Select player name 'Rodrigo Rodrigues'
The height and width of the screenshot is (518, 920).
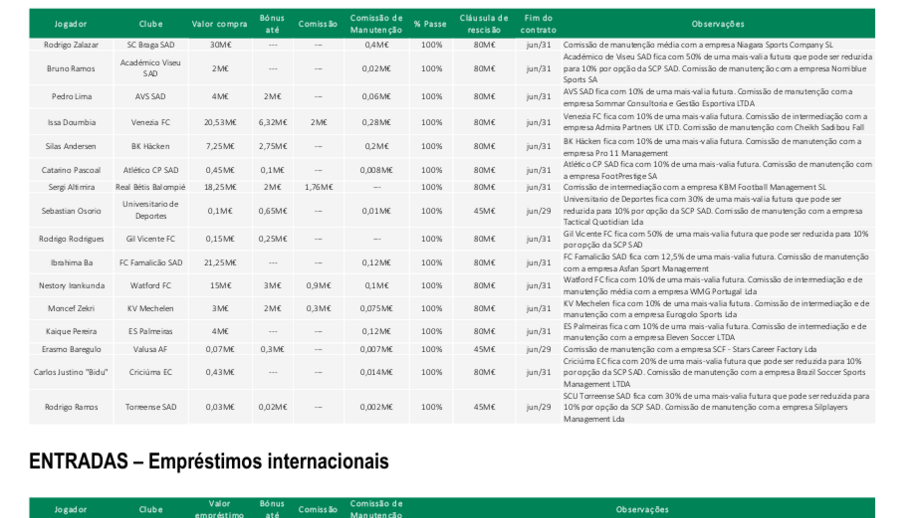coord(71,239)
